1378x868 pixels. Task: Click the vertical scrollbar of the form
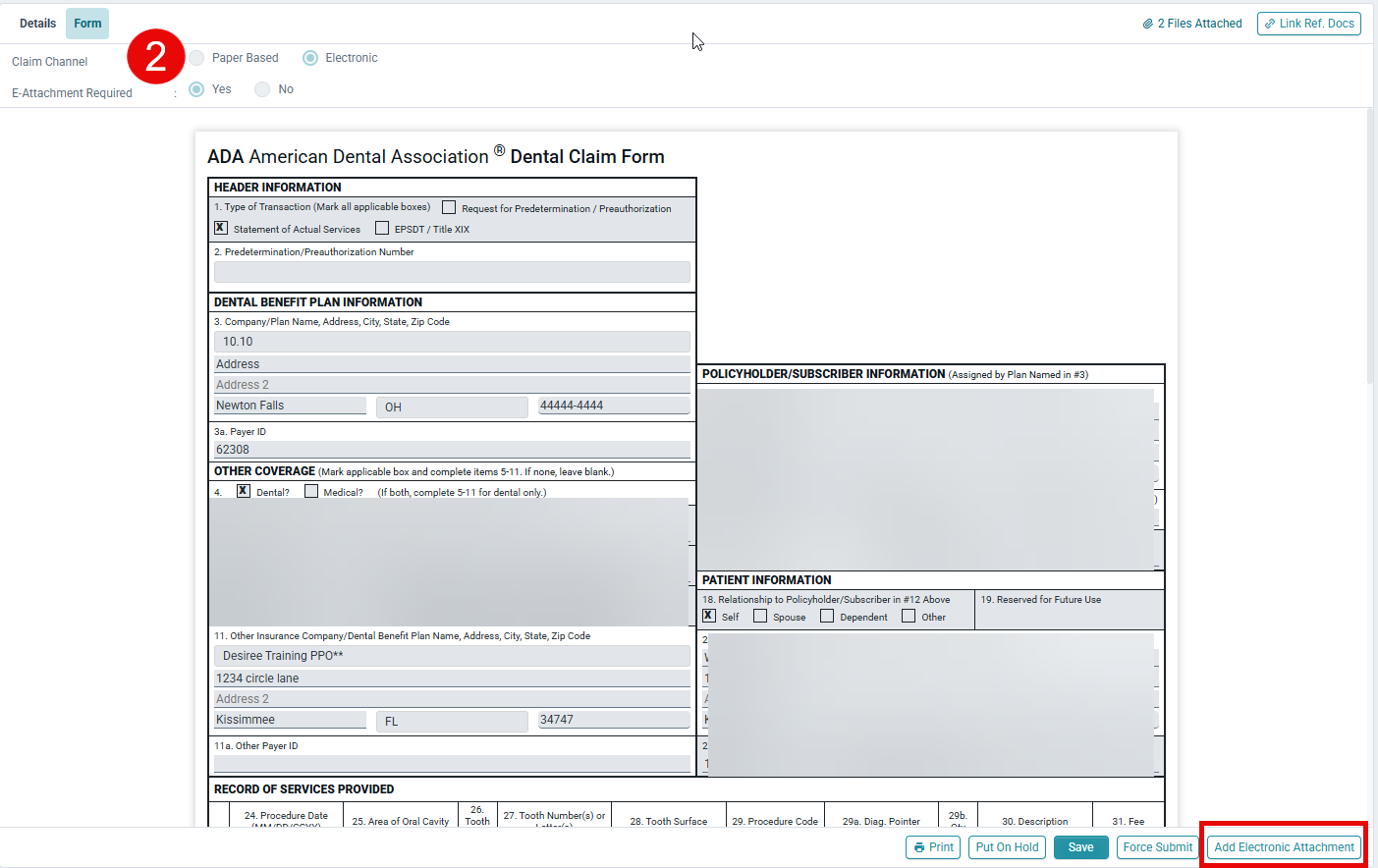[x=1371, y=245]
